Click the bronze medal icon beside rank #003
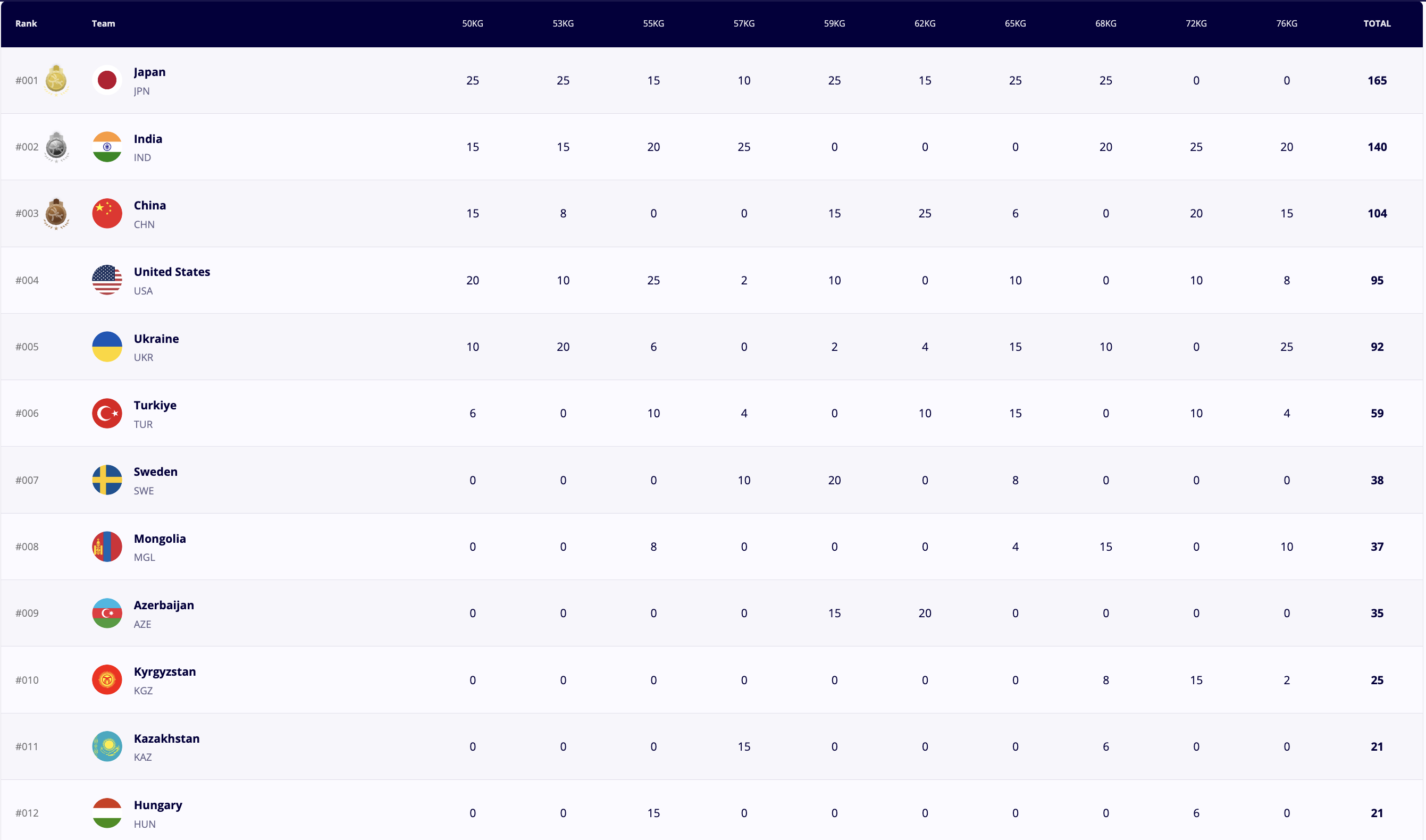This screenshot has height=840, width=1426. click(x=56, y=213)
